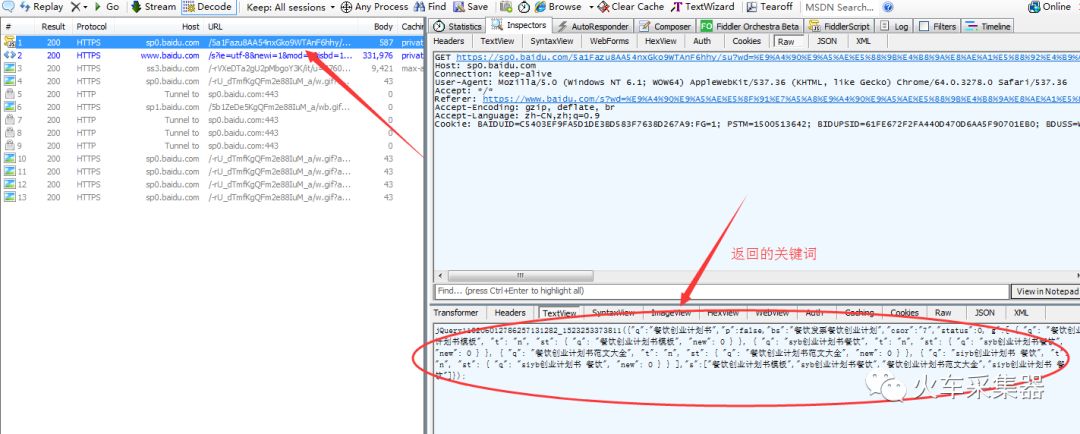Open the Keep: All sessions dropdown
1080x434 pixels.
[x=291, y=7]
